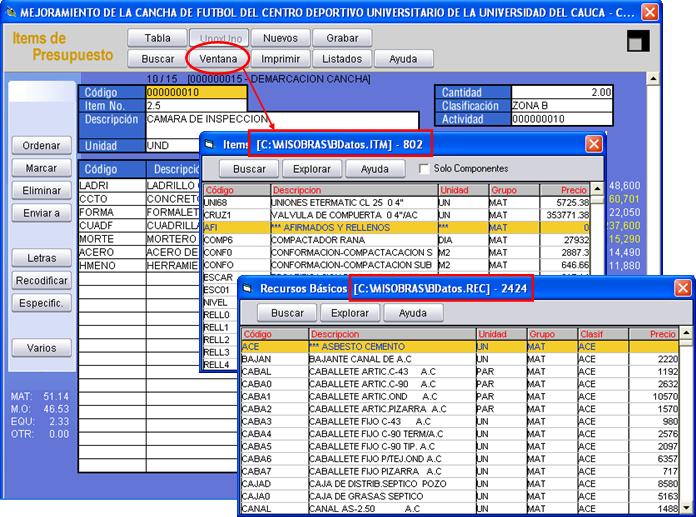
Task: Click the Actividad field 000000010
Action: (562, 119)
